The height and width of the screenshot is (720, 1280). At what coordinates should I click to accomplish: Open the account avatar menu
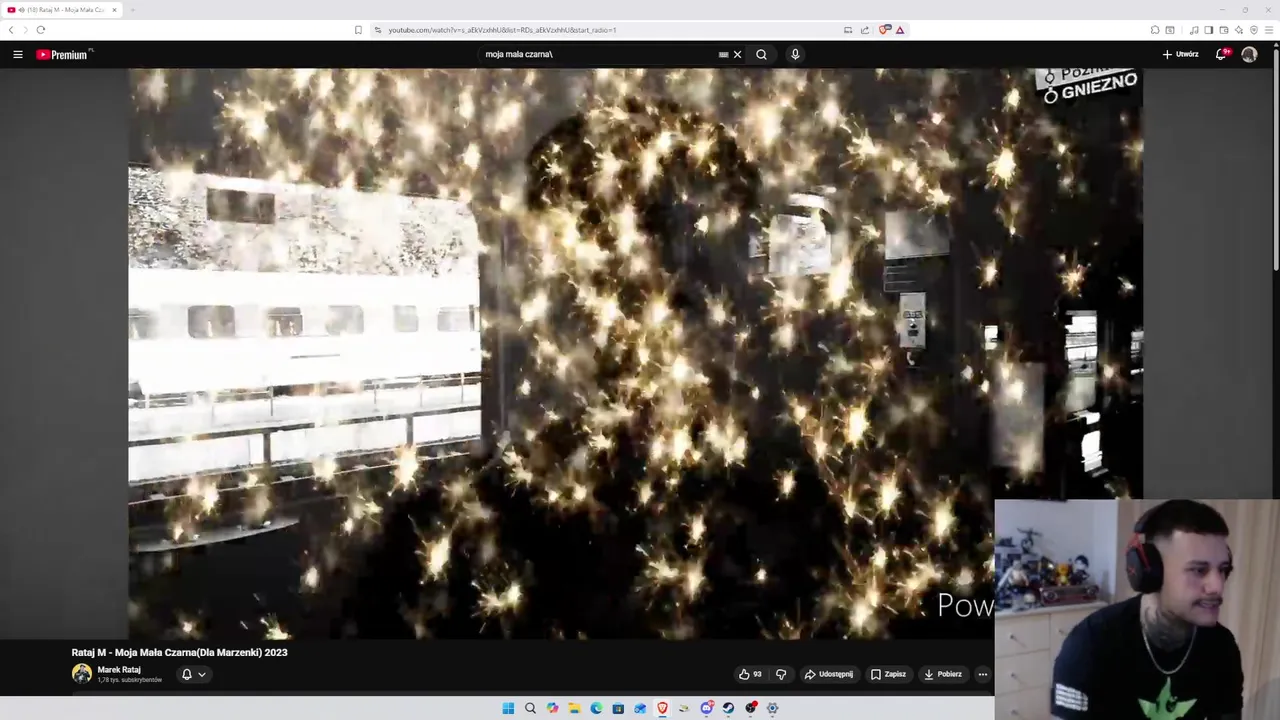pos(1249,54)
